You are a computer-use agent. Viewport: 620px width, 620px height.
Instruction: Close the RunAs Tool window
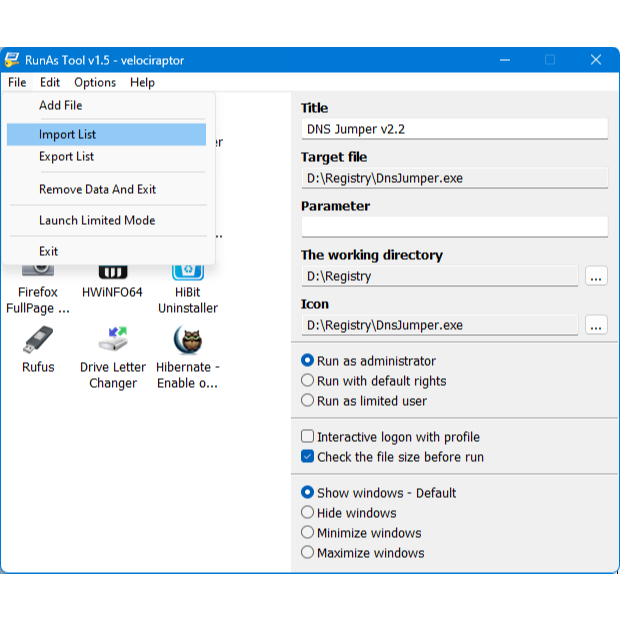click(596, 60)
